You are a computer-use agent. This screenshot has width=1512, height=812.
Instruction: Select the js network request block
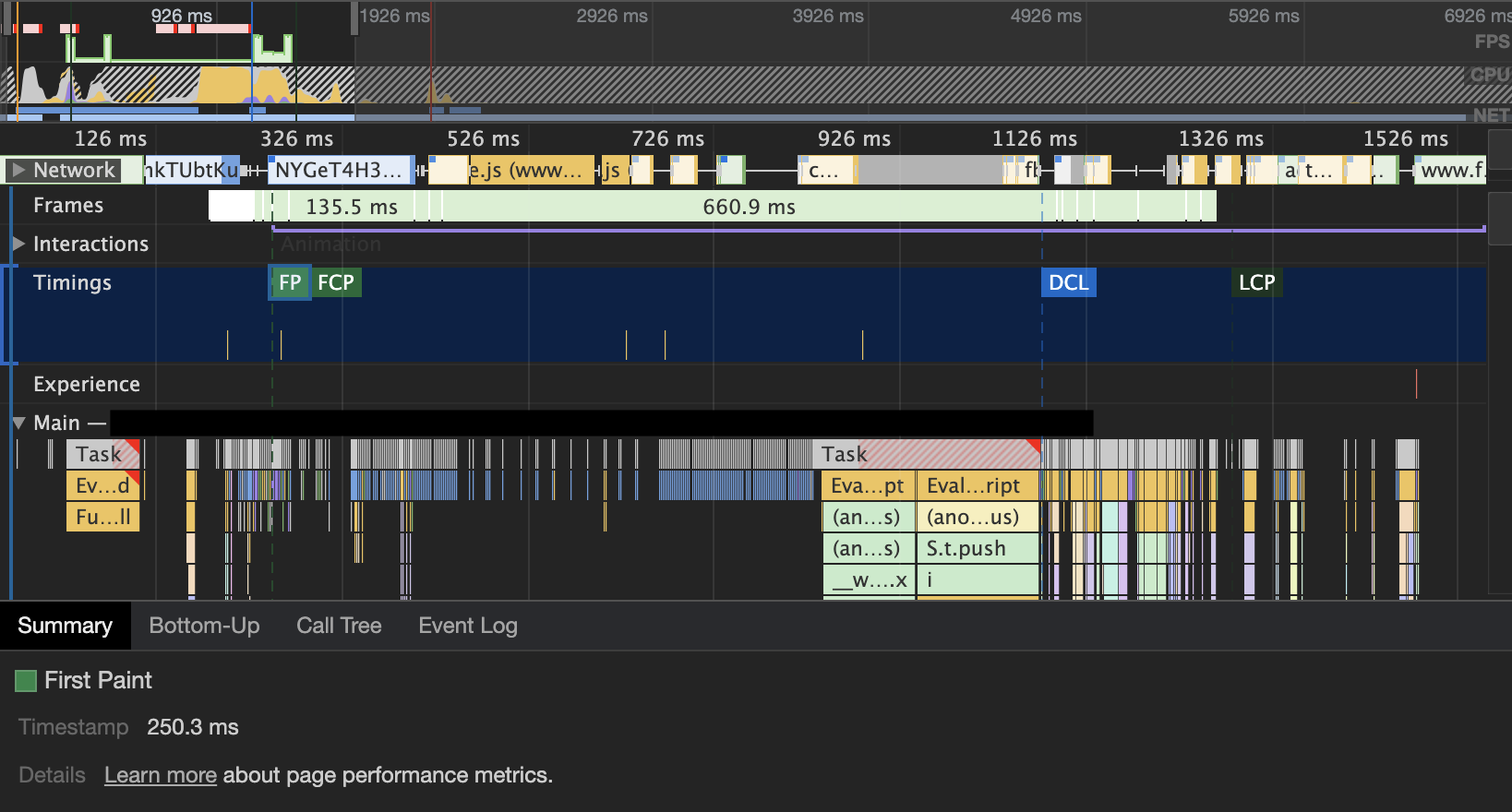coord(616,170)
